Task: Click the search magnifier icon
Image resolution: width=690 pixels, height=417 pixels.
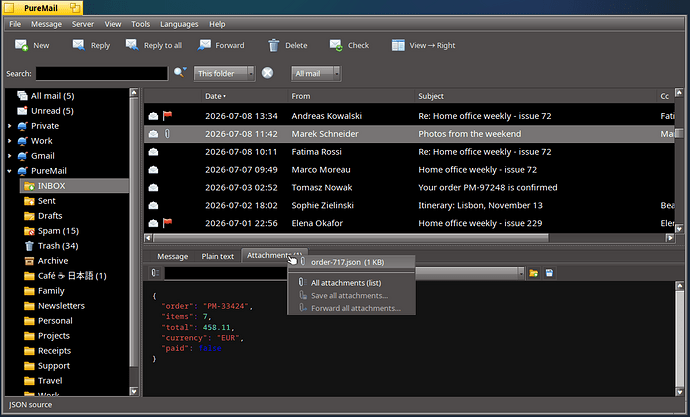Action: point(180,73)
